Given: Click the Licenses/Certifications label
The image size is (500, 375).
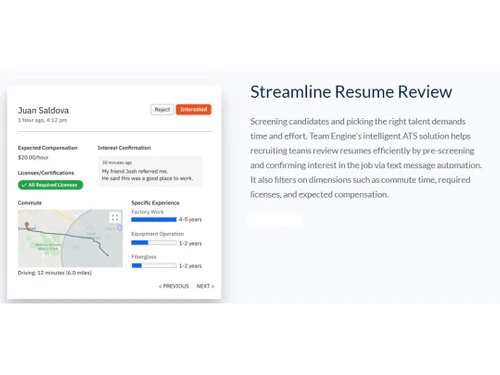Looking at the screenshot, I should 46,173.
